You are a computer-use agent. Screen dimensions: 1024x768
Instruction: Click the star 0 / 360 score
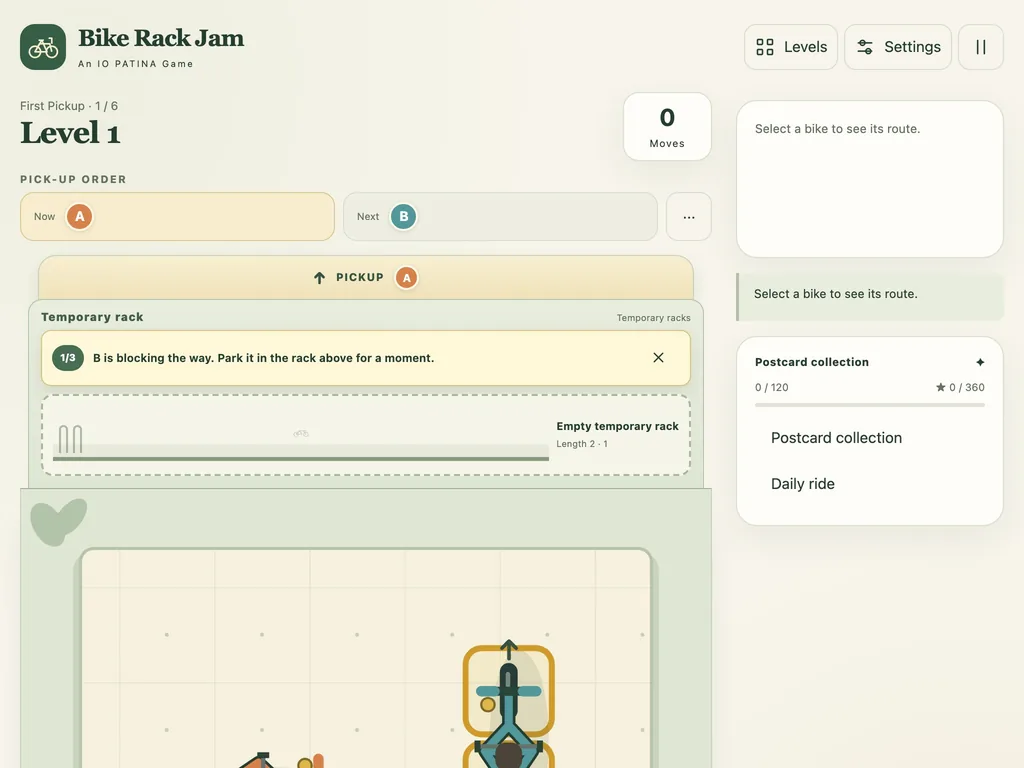click(x=960, y=387)
